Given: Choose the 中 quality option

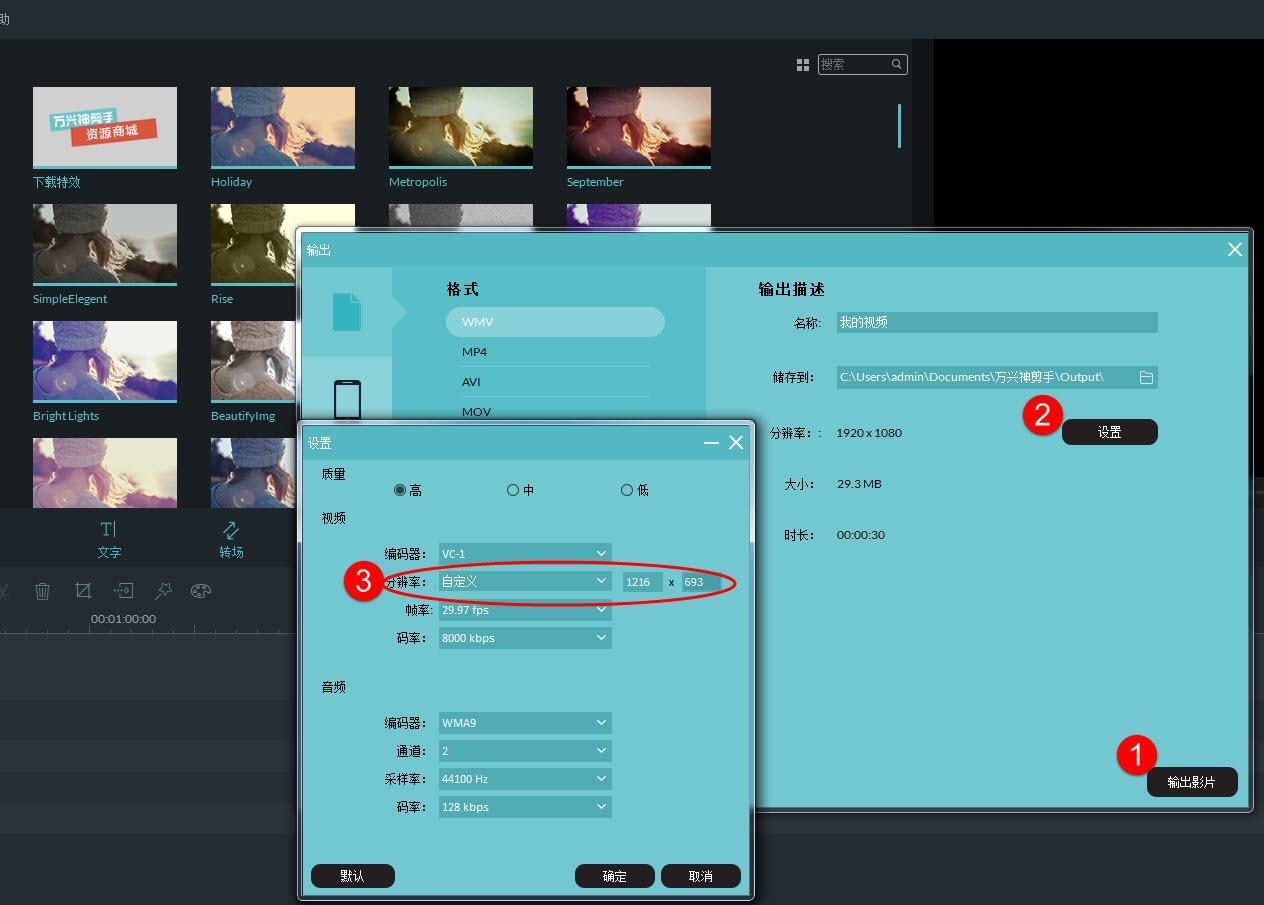Looking at the screenshot, I should click(513, 489).
